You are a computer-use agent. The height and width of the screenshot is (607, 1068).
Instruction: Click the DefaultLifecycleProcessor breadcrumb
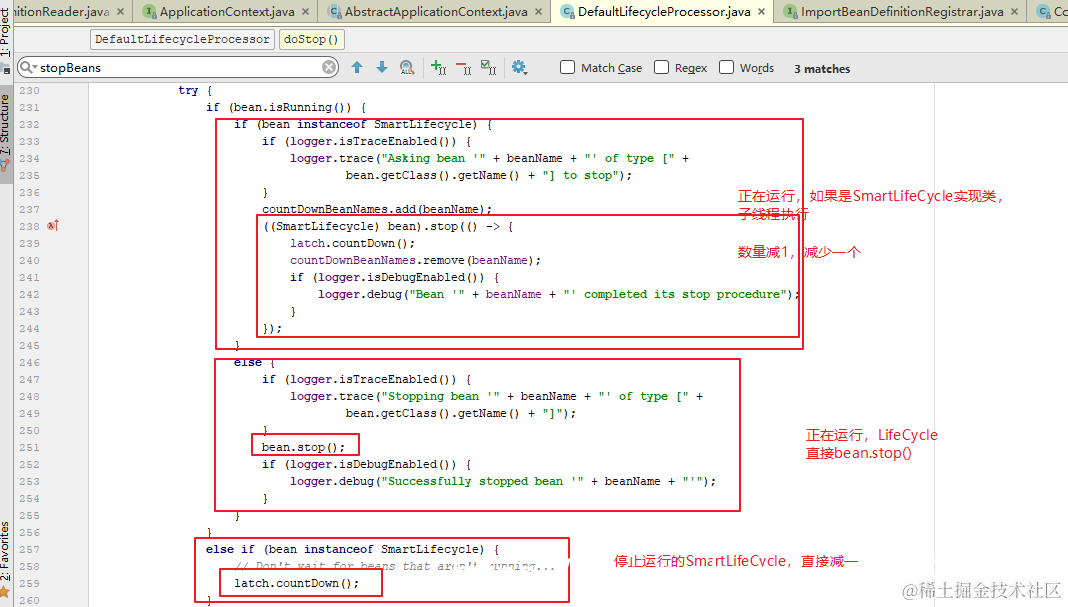click(x=182, y=40)
